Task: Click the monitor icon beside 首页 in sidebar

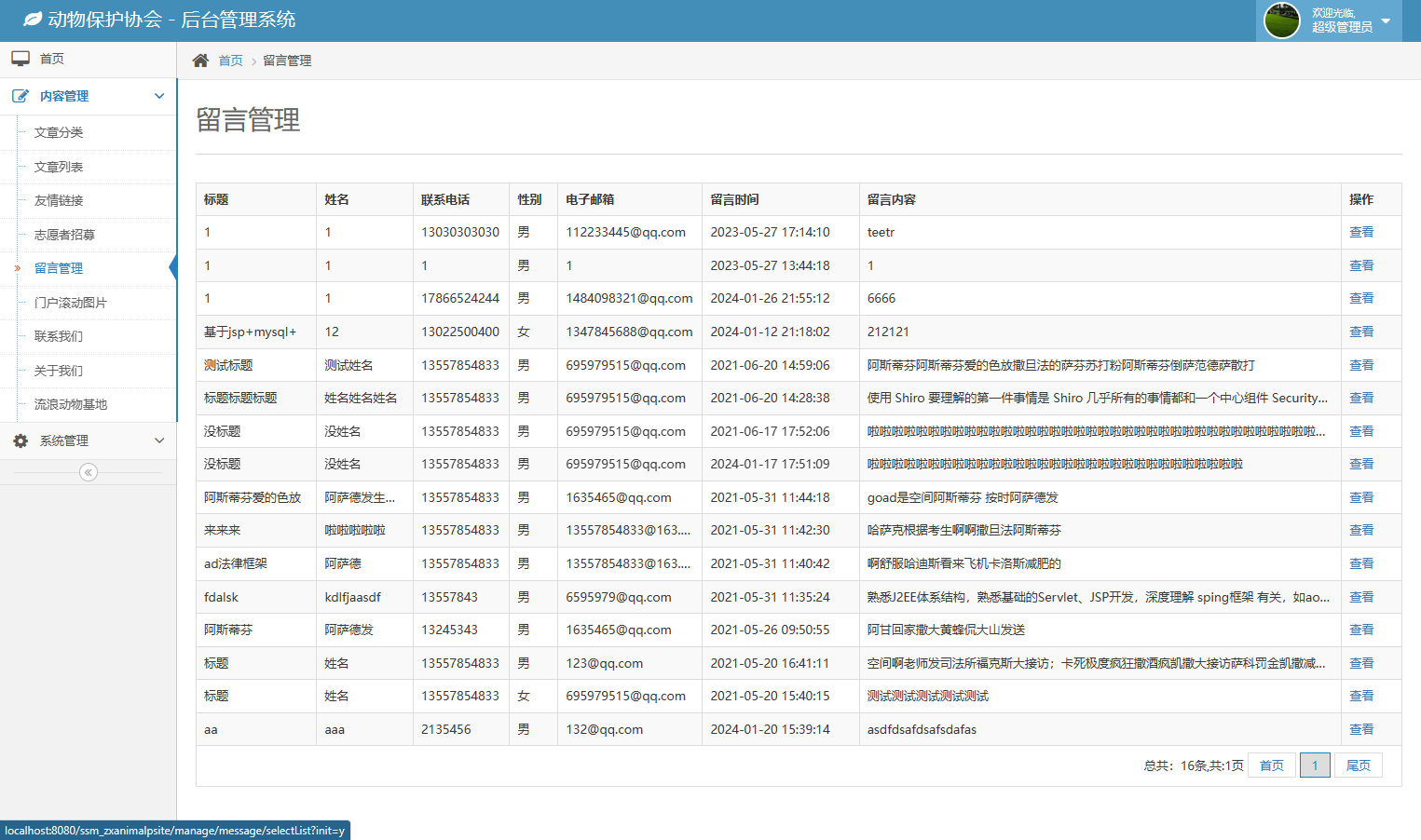Action: pyautogui.click(x=20, y=58)
